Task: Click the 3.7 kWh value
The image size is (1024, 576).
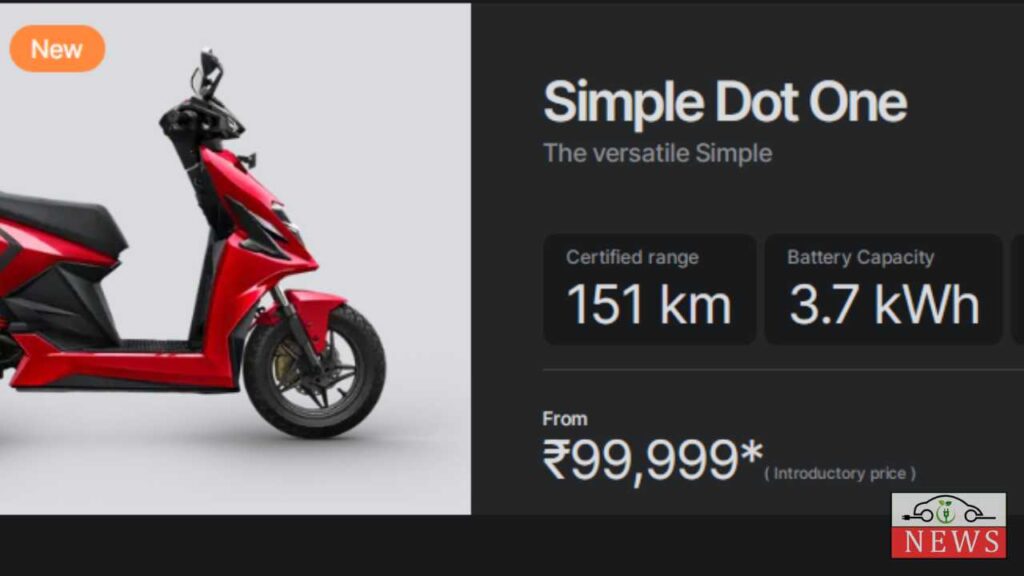Action: [885, 305]
